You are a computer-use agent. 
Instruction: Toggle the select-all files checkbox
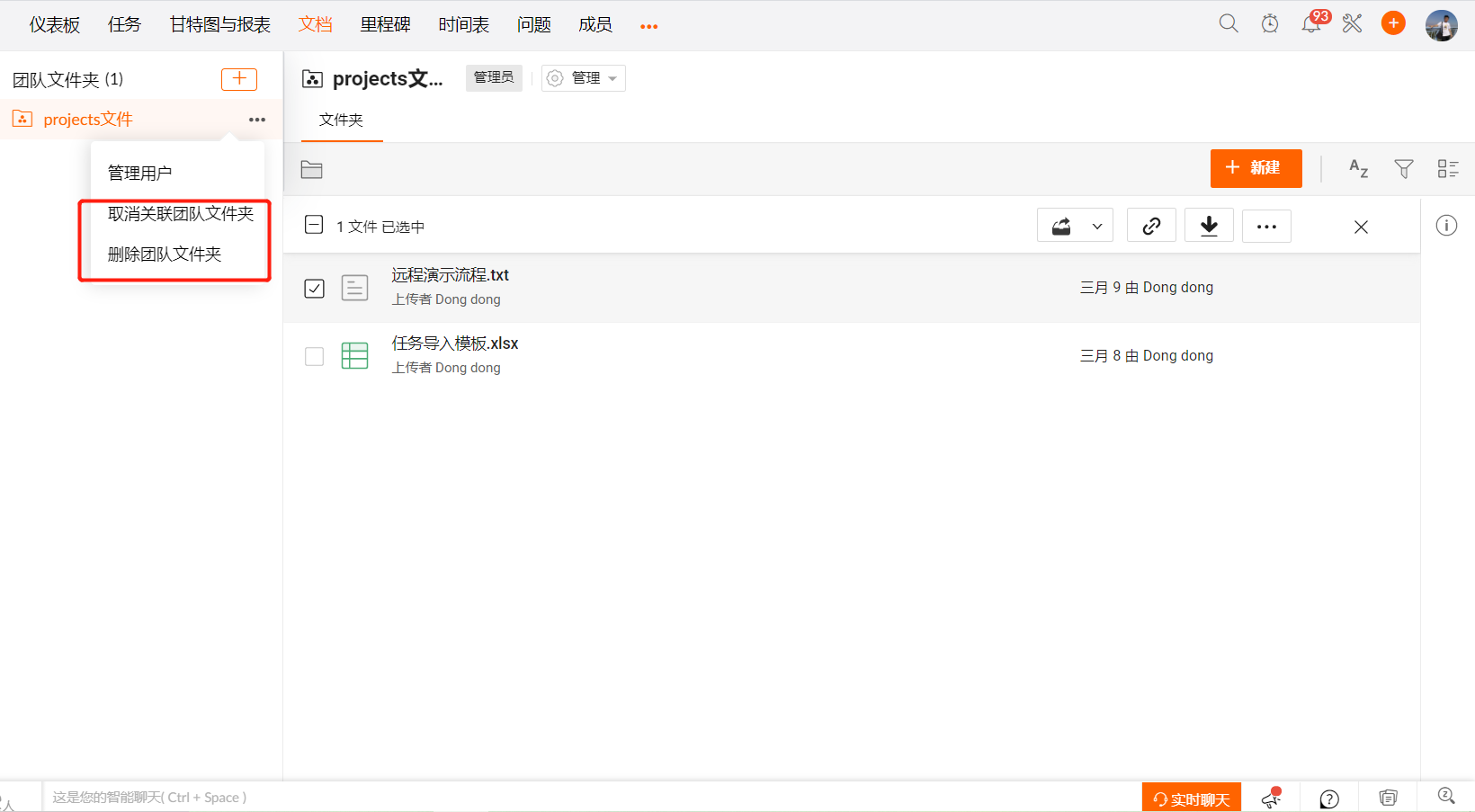[314, 225]
